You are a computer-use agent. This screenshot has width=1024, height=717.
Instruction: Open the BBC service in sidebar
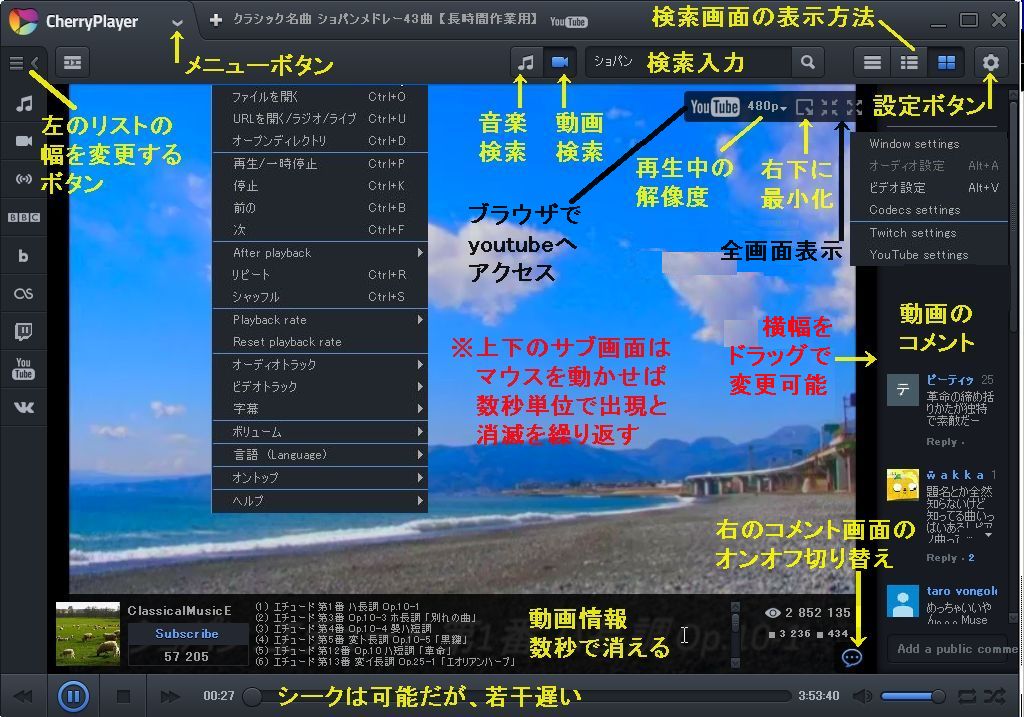pos(24,217)
